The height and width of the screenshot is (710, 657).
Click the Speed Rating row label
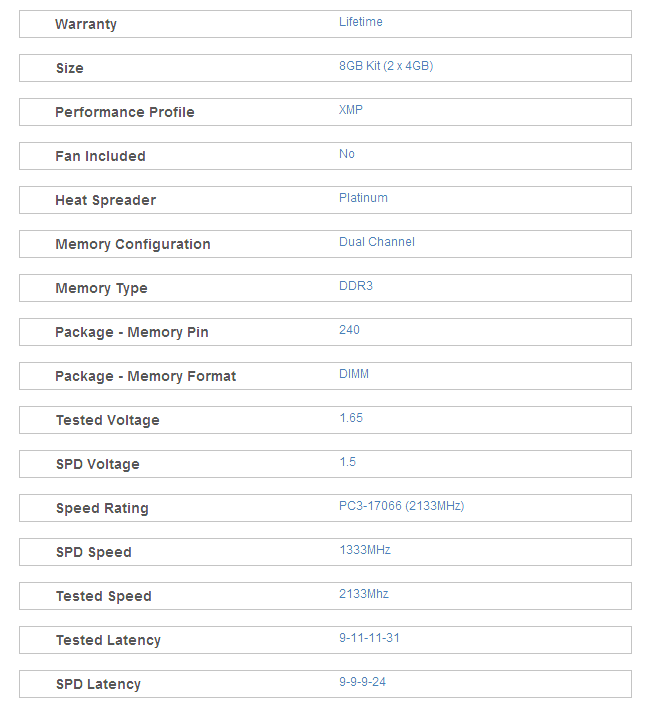click(x=102, y=509)
